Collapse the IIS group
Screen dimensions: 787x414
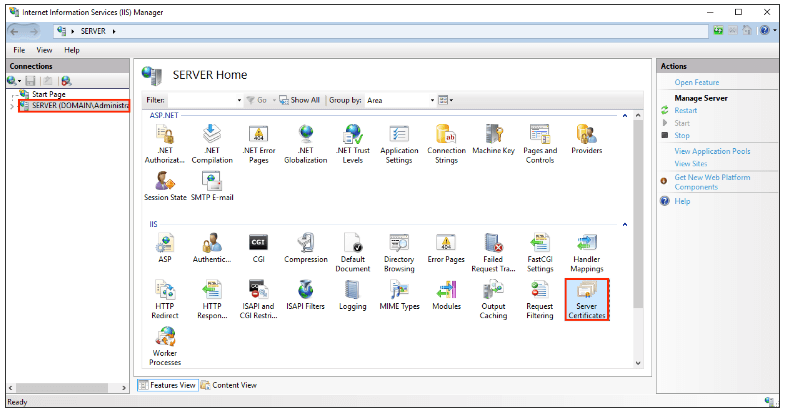click(x=625, y=224)
